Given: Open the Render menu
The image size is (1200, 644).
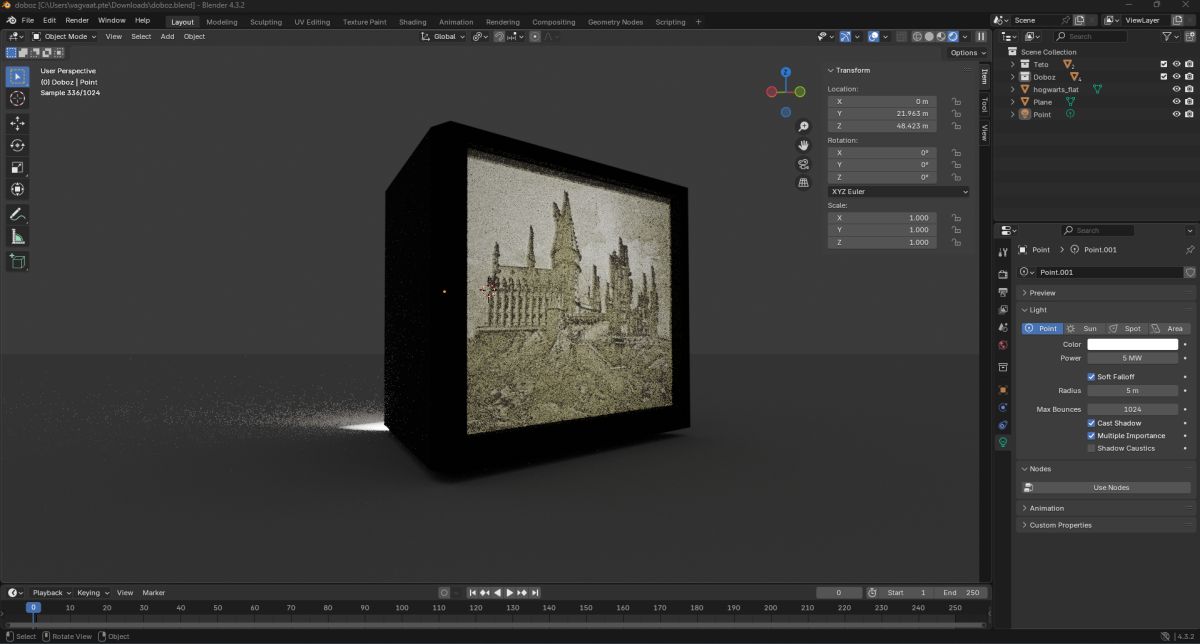Looking at the screenshot, I should (77, 20).
